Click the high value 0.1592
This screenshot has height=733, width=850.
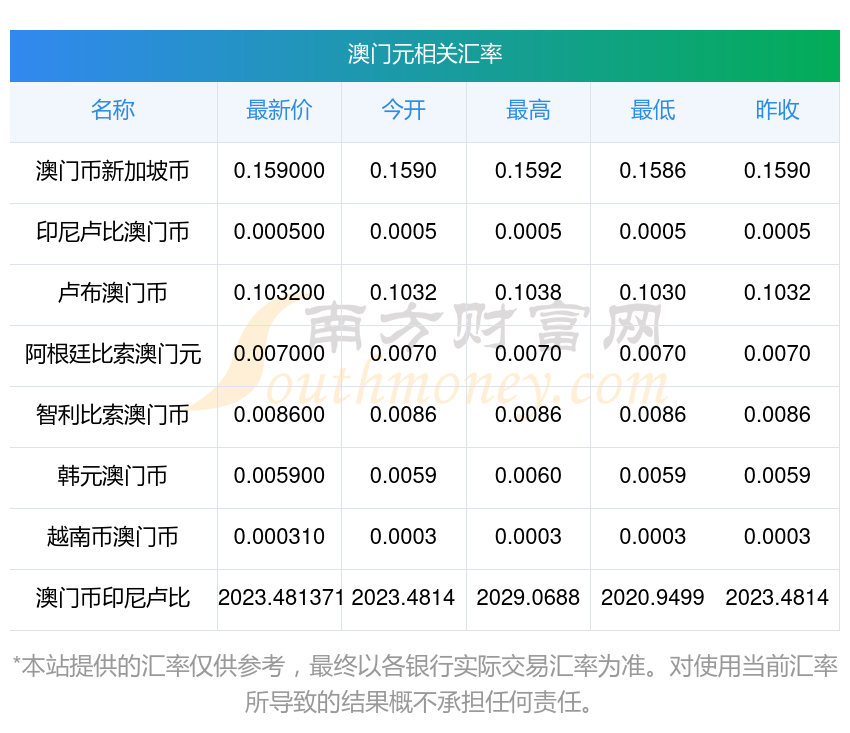[528, 171]
